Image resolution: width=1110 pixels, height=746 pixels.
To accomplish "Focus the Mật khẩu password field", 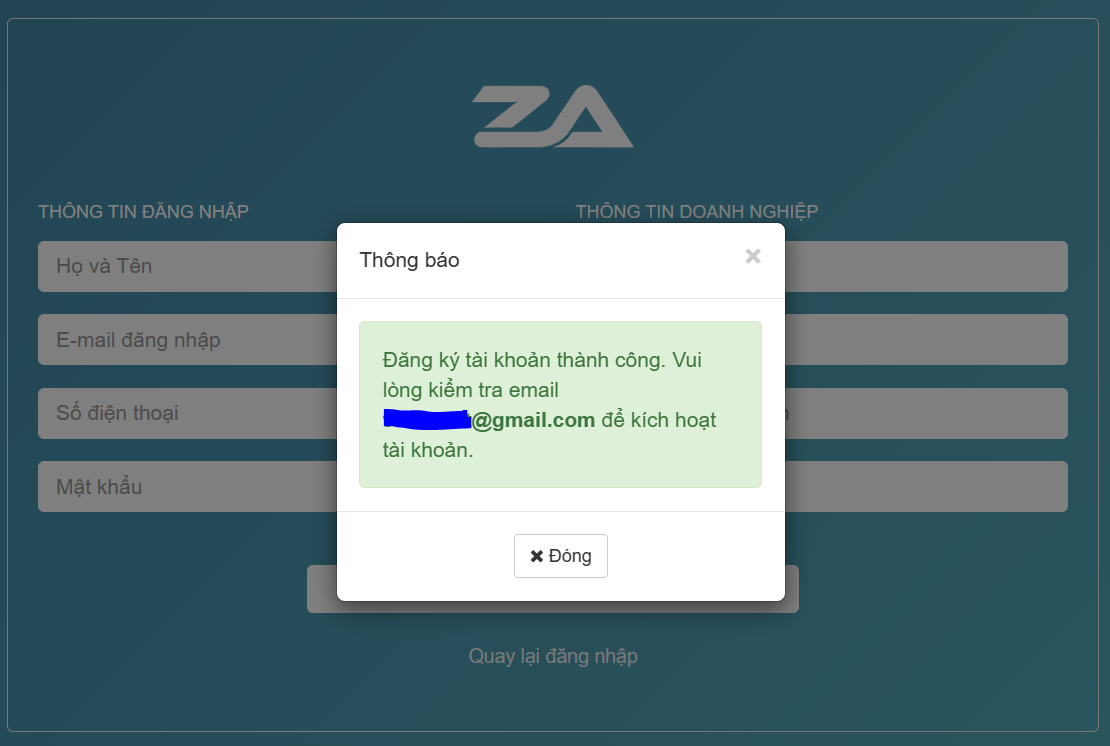I will pos(186,487).
